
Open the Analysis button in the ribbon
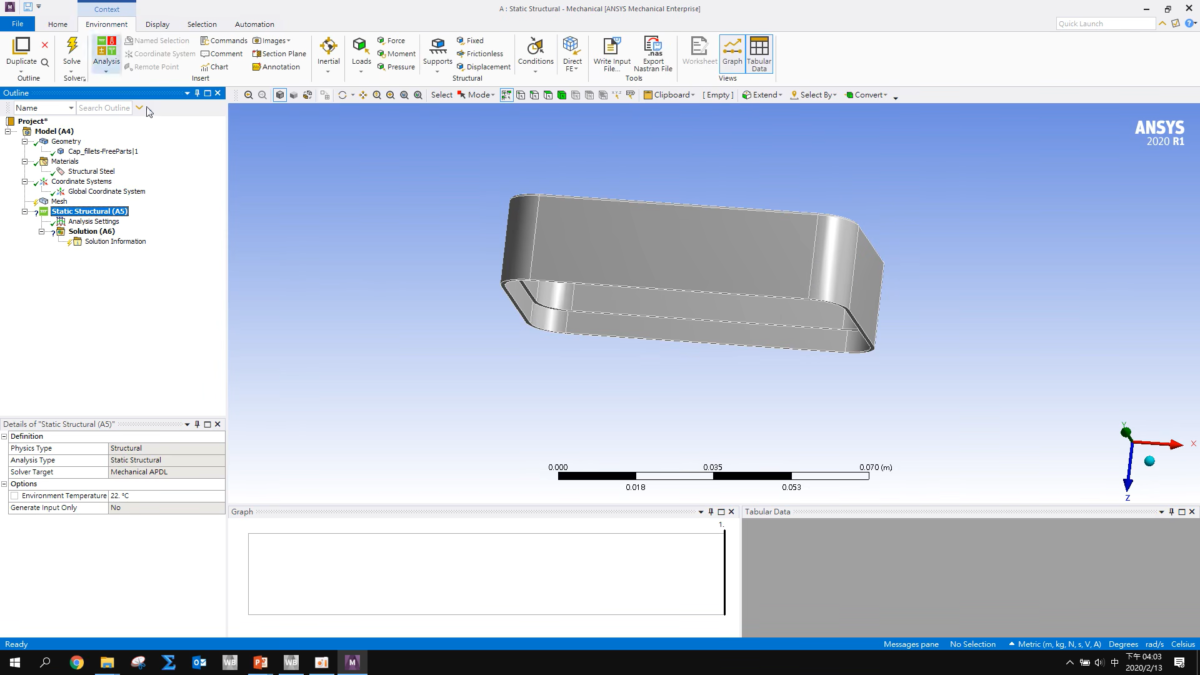point(106,53)
